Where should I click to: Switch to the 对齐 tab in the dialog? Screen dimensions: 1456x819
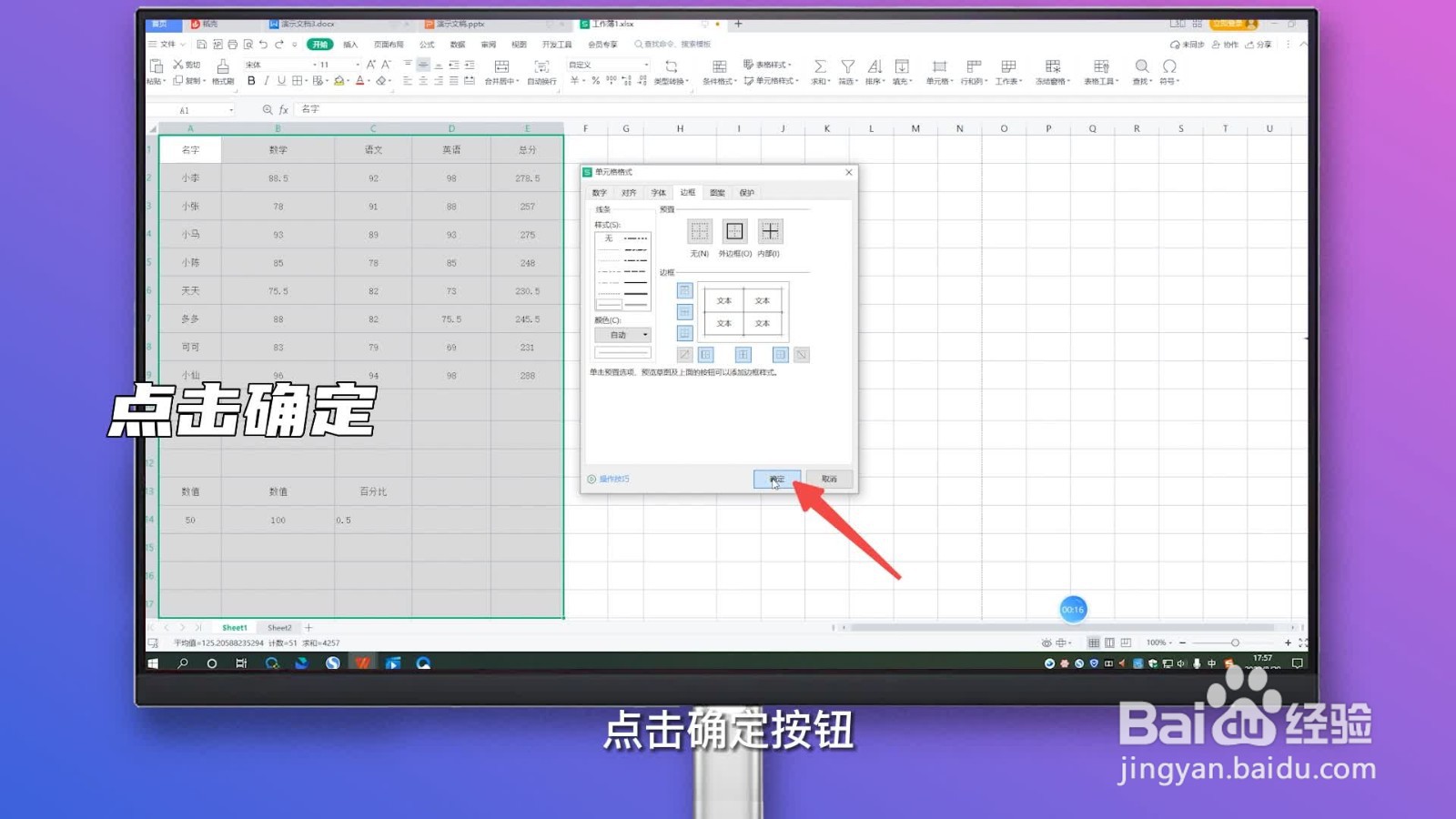pyautogui.click(x=629, y=193)
